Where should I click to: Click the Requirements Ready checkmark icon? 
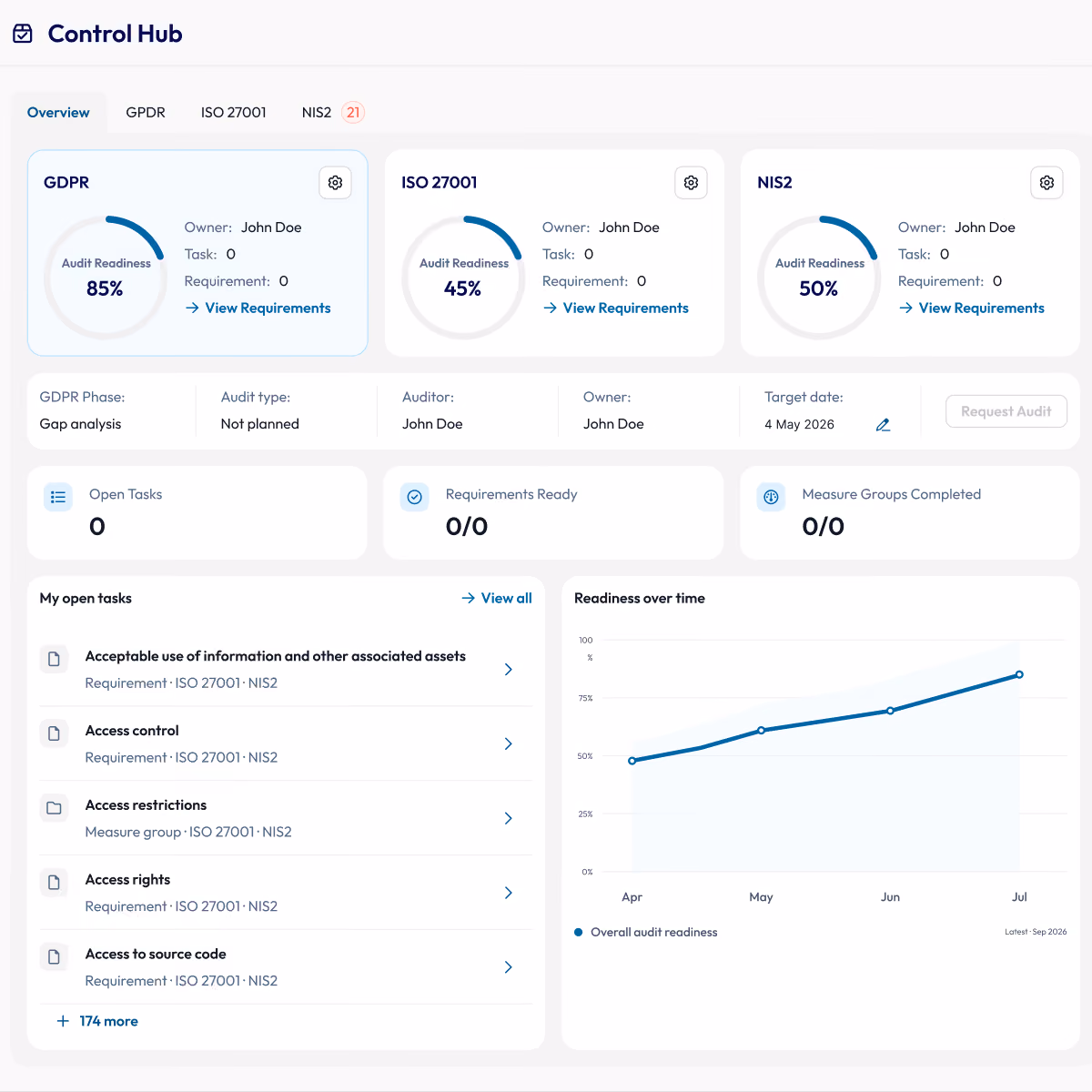(x=414, y=497)
